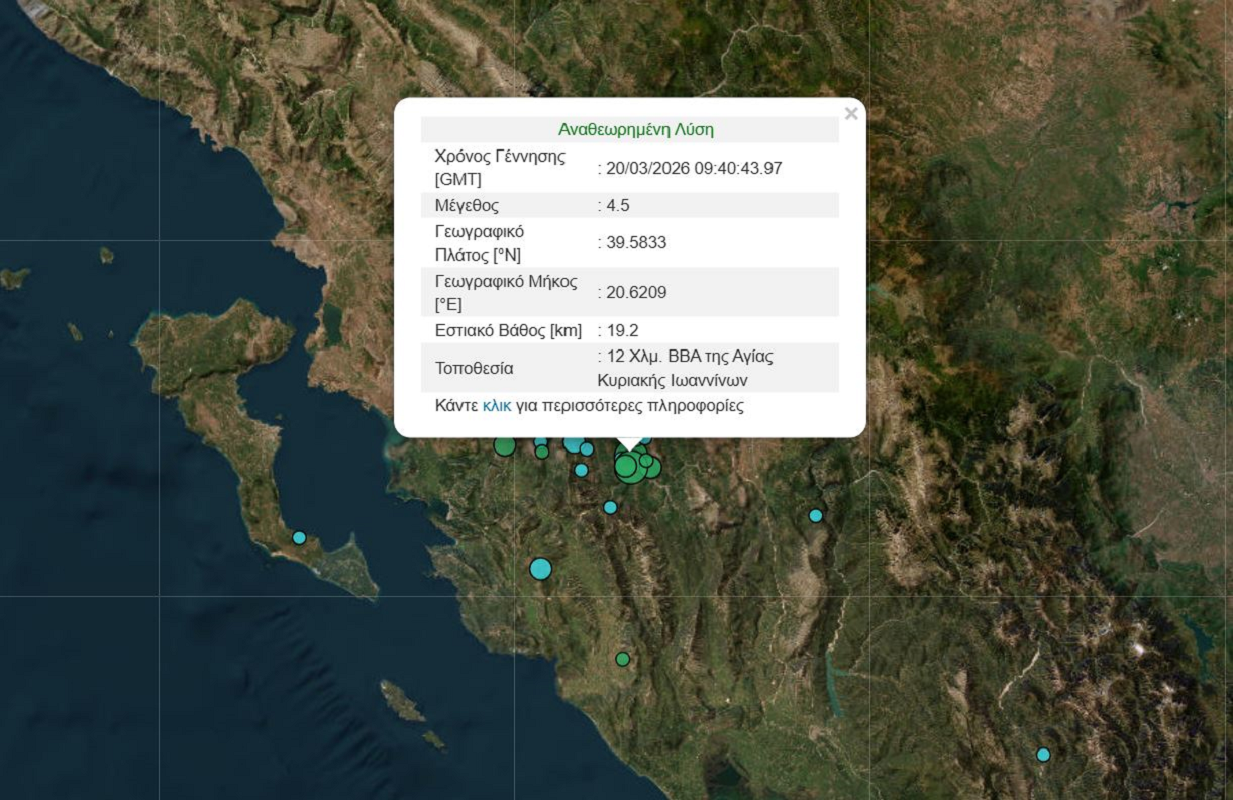Image resolution: width=1233 pixels, height=800 pixels.
Task: Select the isolated green marker south of the cluster
Action: tap(622, 659)
